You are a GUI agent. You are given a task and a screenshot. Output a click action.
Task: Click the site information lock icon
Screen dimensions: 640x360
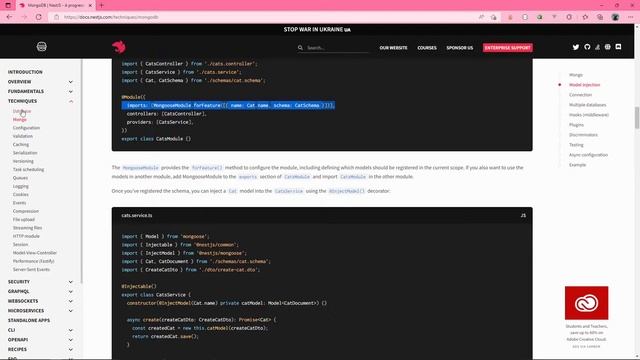[x=56, y=17]
